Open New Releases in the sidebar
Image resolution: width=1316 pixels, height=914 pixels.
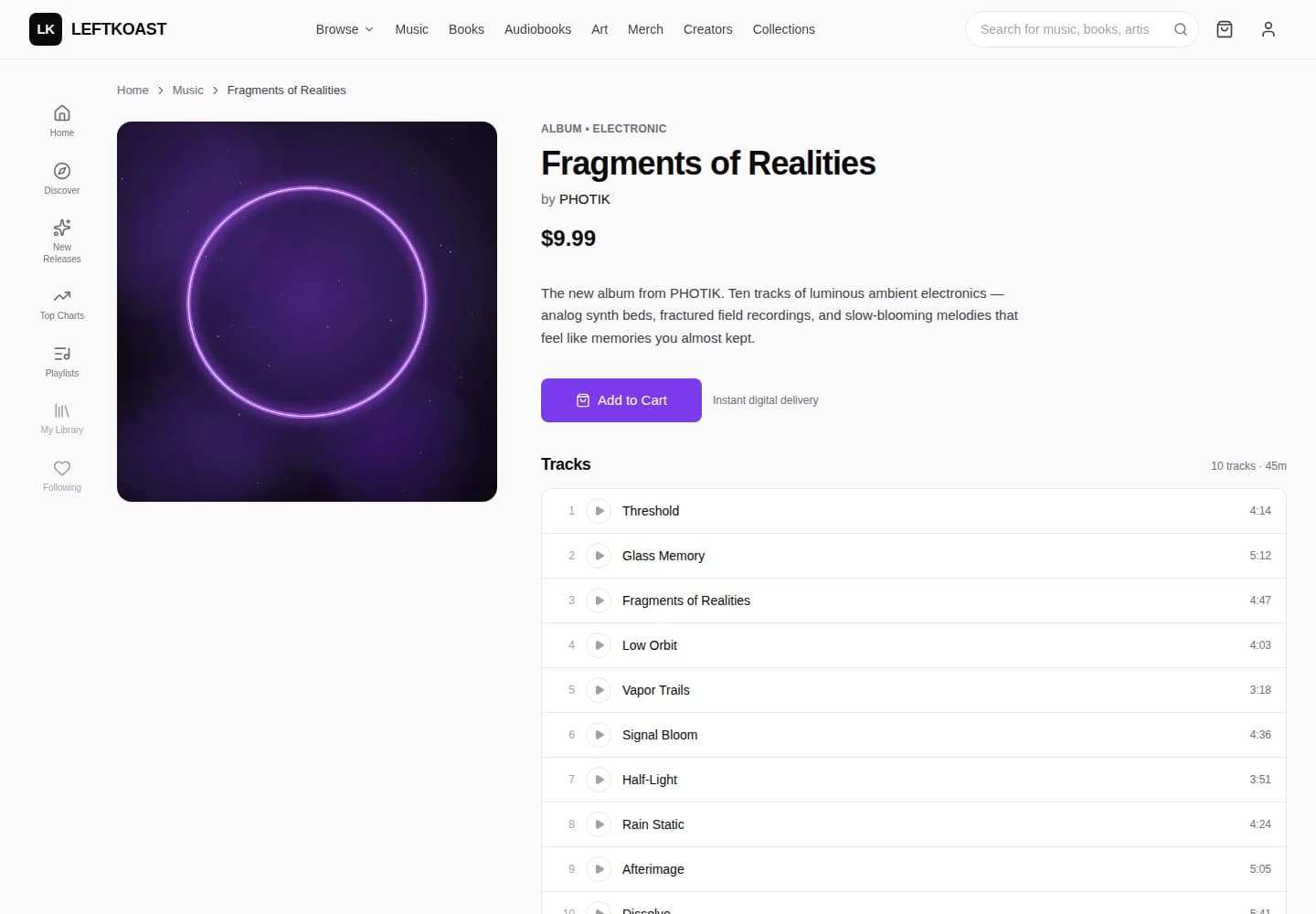(x=62, y=241)
